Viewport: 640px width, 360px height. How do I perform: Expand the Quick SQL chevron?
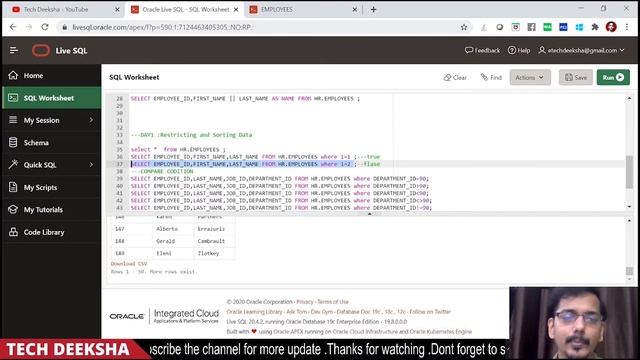point(91,165)
